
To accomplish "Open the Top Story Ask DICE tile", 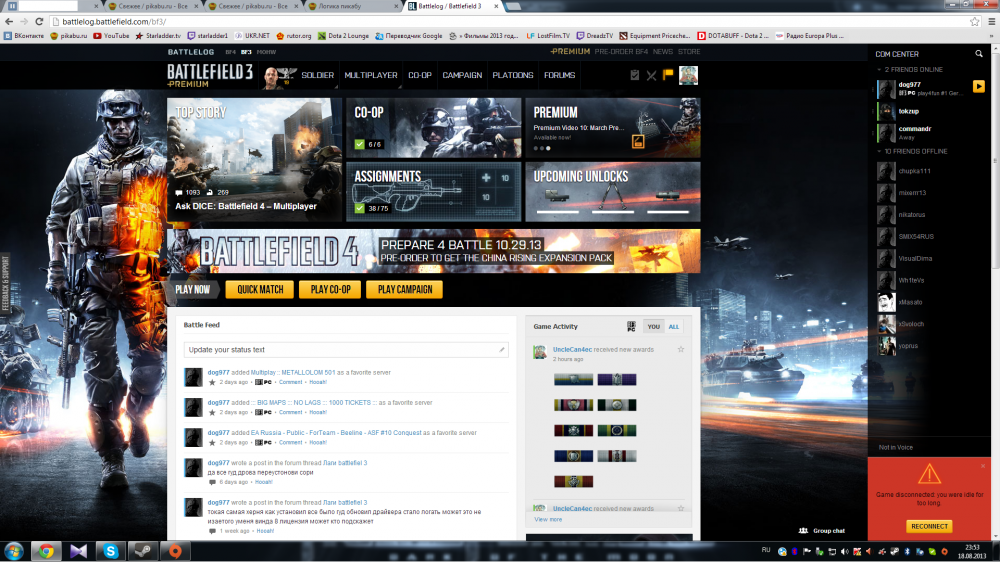I will pyautogui.click(x=254, y=159).
